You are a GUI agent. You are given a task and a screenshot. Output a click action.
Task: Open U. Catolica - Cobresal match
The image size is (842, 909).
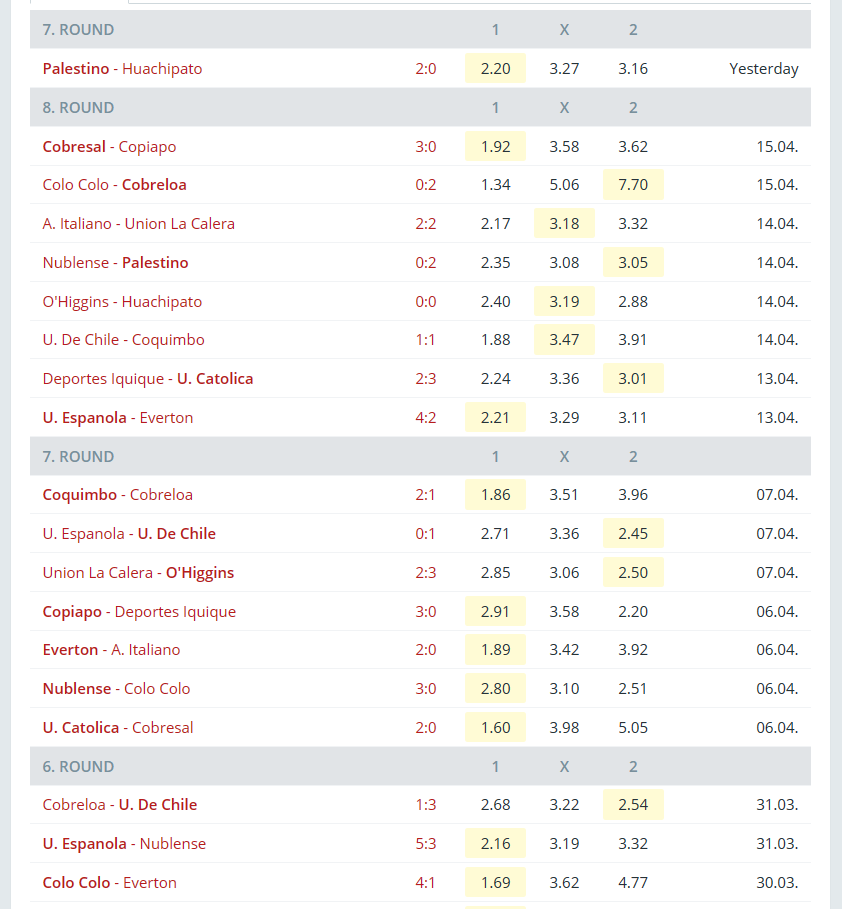coord(118,728)
